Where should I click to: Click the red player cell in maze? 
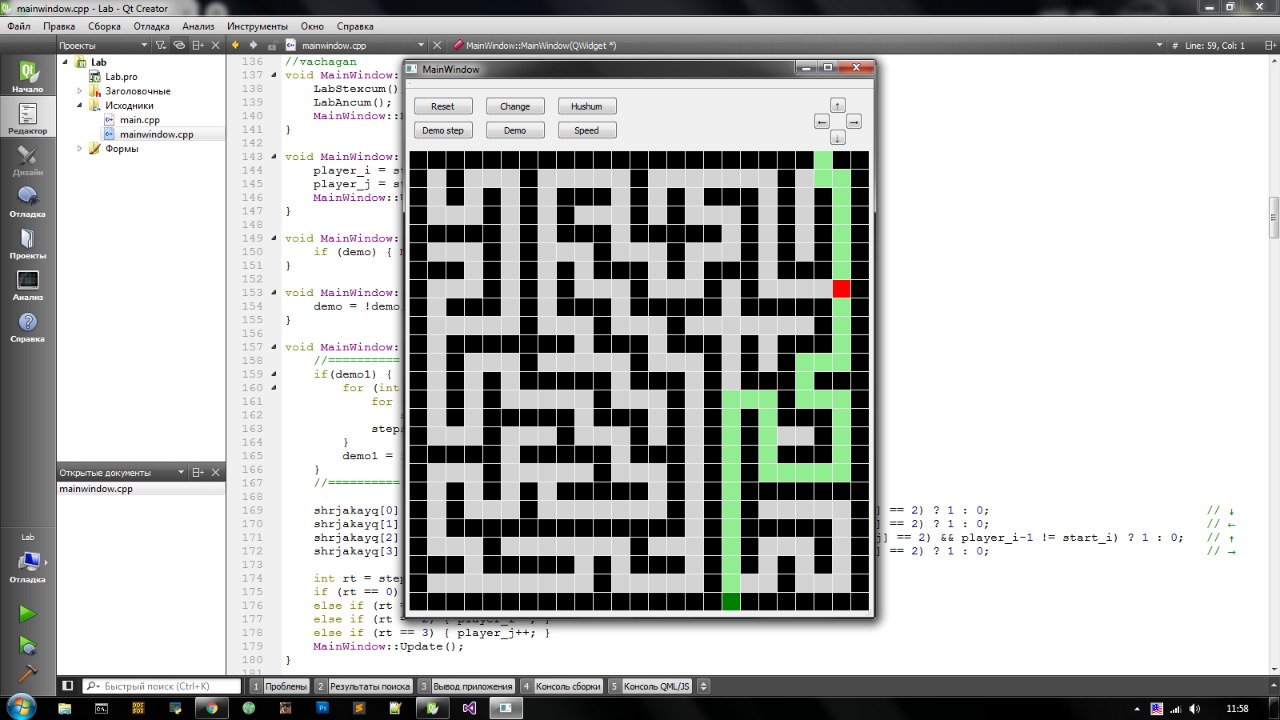(841, 289)
